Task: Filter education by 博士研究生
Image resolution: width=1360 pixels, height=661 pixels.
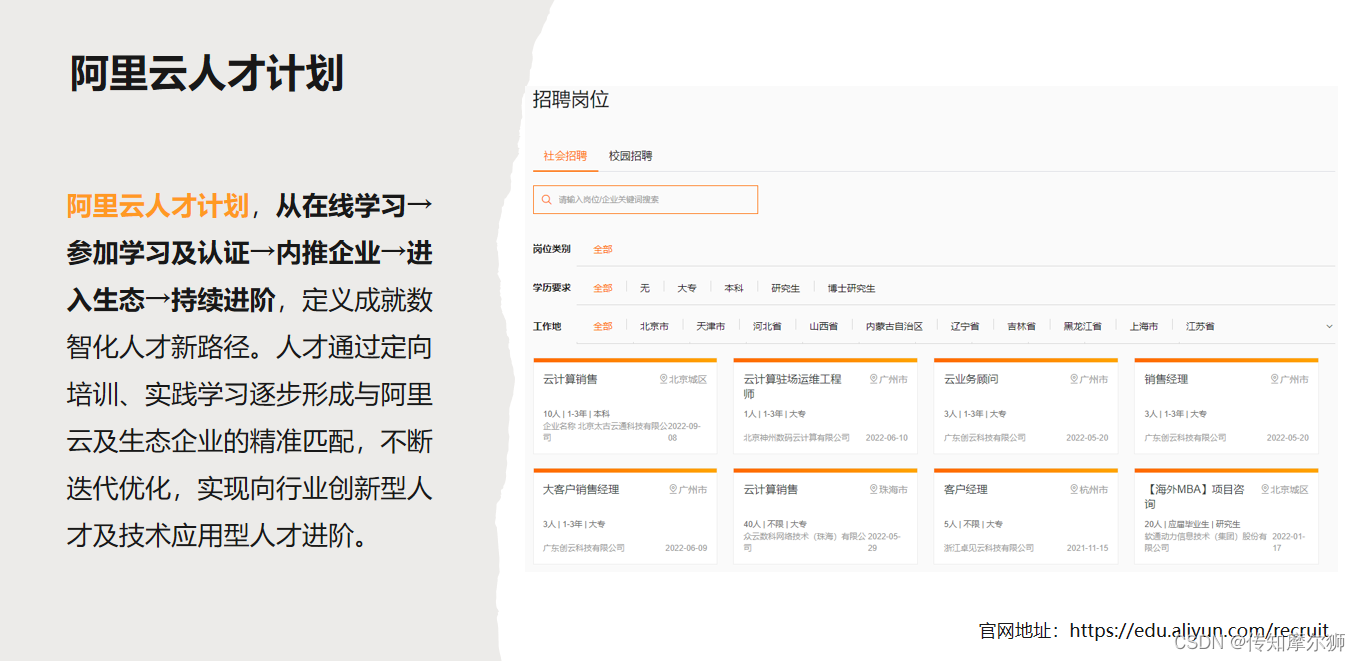Action: [851, 288]
